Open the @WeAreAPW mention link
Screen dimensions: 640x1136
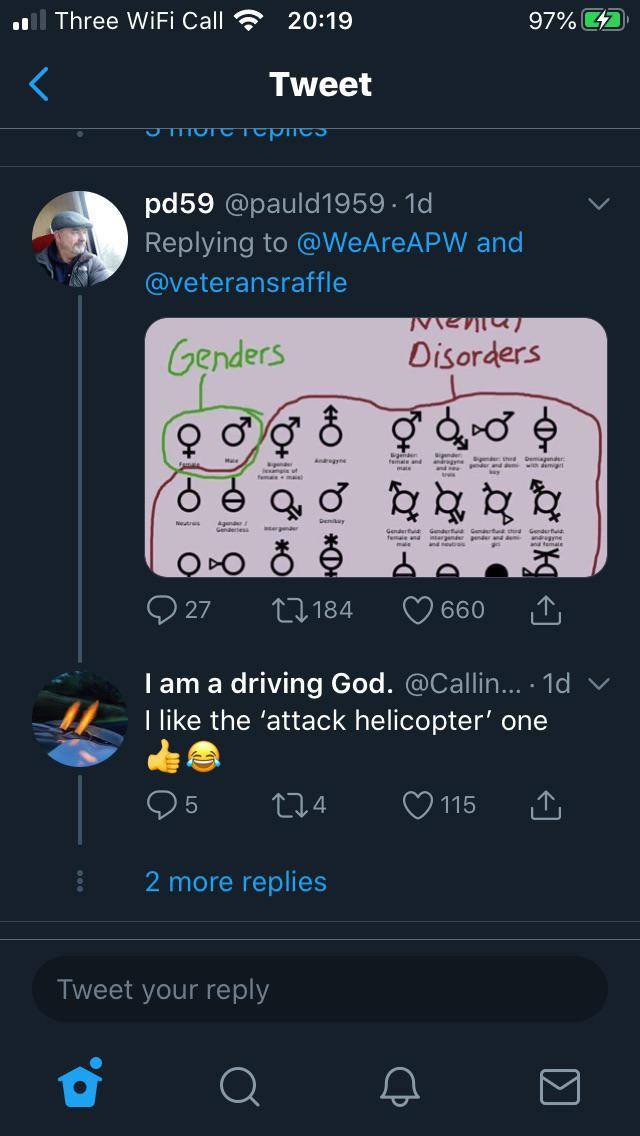374,243
